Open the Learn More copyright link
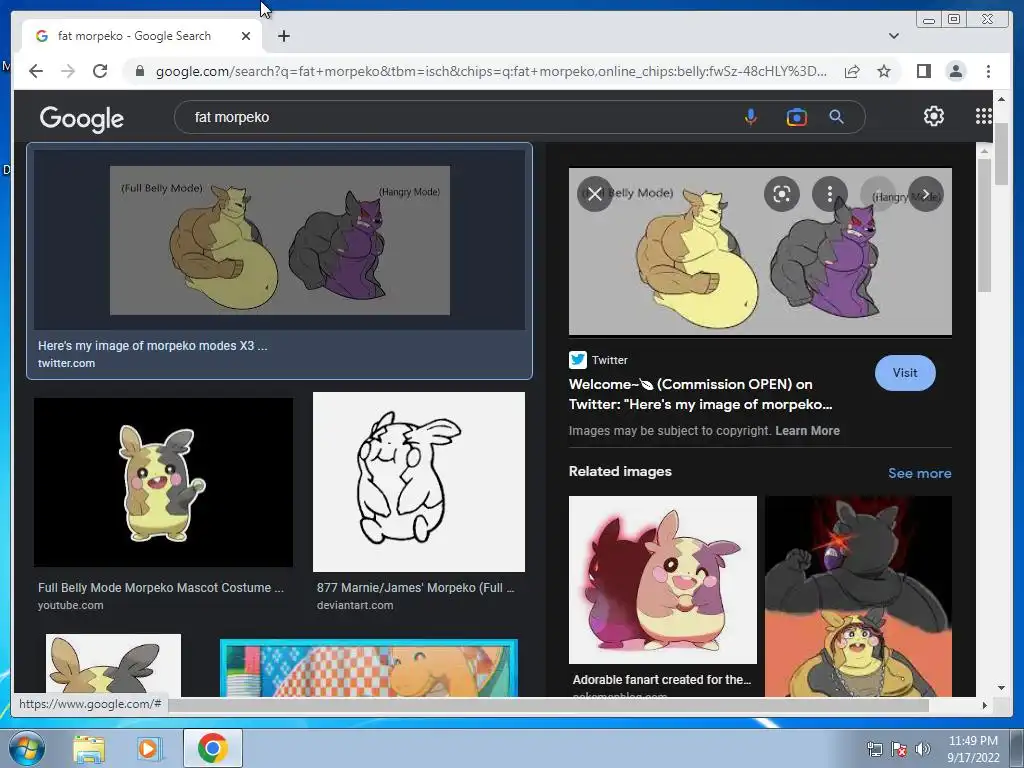This screenshot has height=768, width=1024. pos(807,431)
